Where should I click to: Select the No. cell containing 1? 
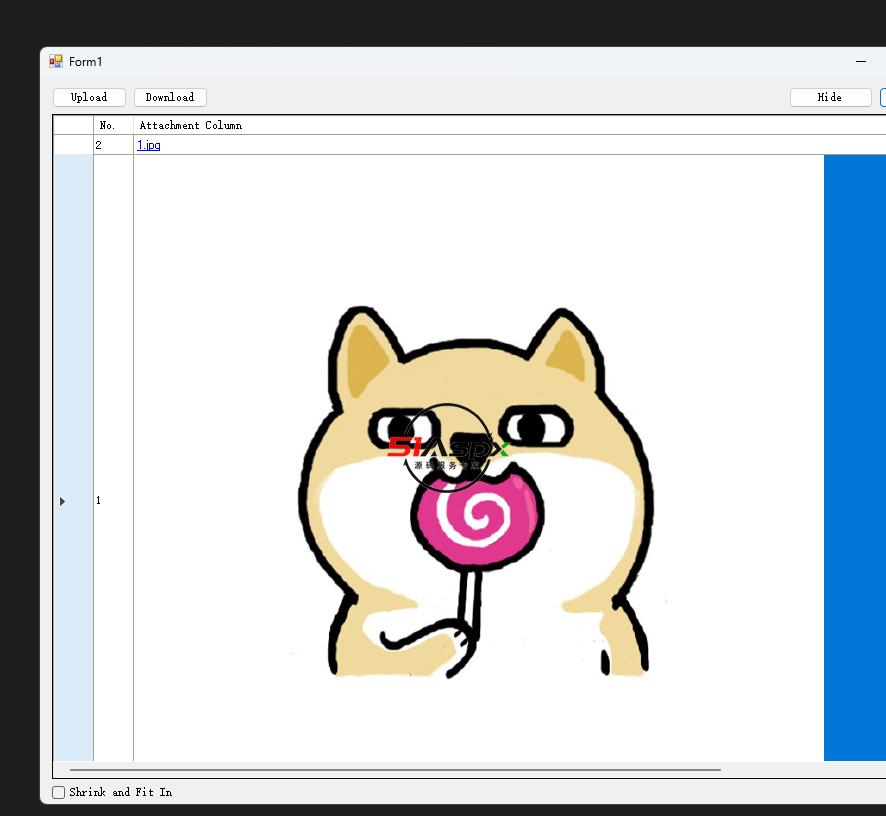(113, 500)
